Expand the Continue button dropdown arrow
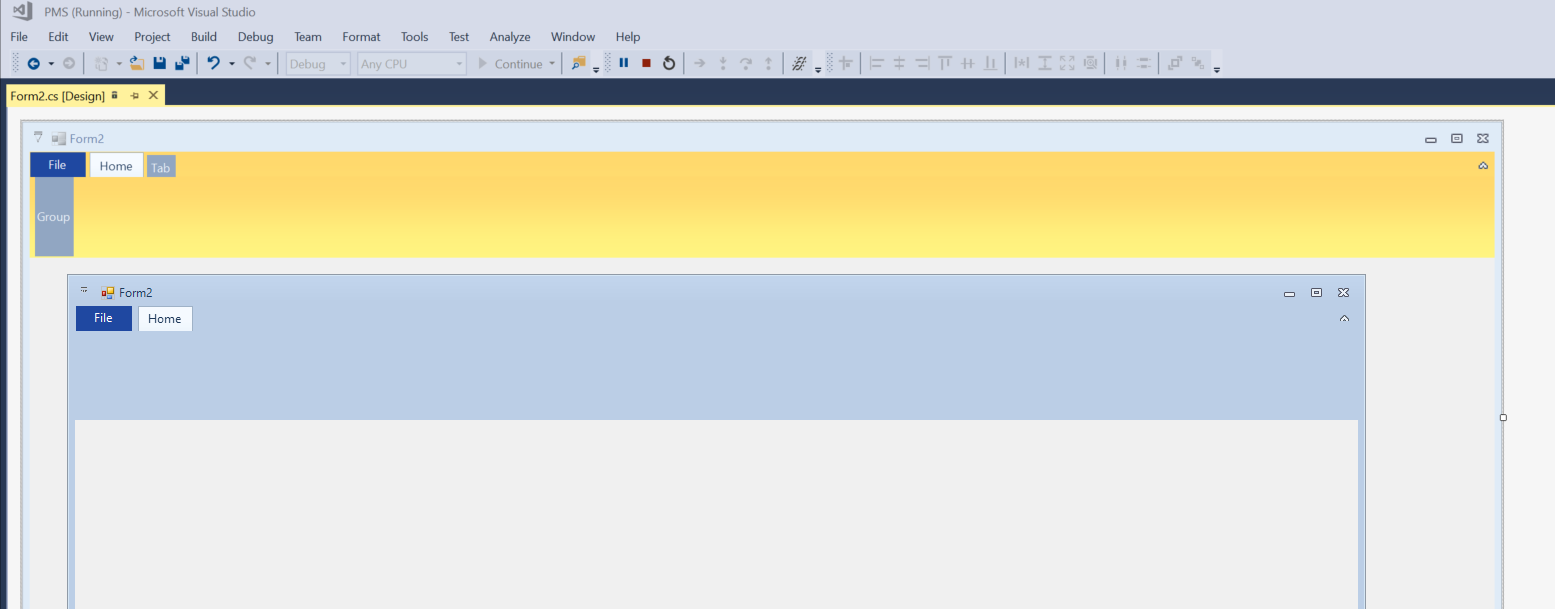The height and width of the screenshot is (609, 1555). (x=552, y=64)
